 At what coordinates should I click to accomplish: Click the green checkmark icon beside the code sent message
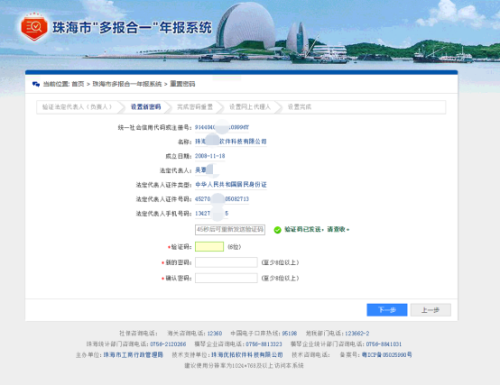pyautogui.click(x=277, y=230)
